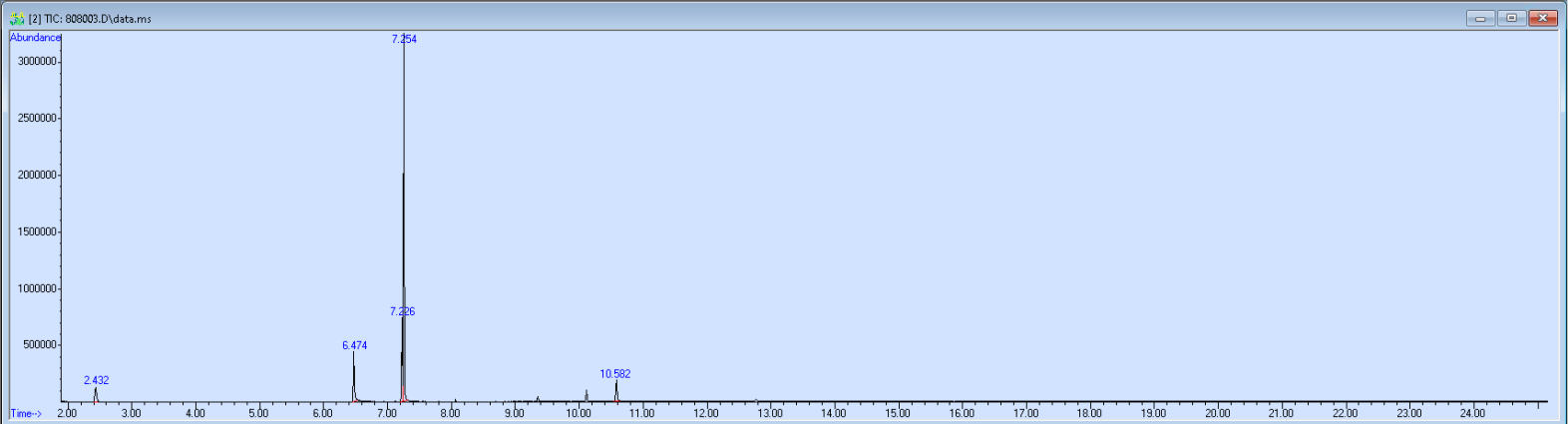Click the peak label 2.432

[96, 380]
